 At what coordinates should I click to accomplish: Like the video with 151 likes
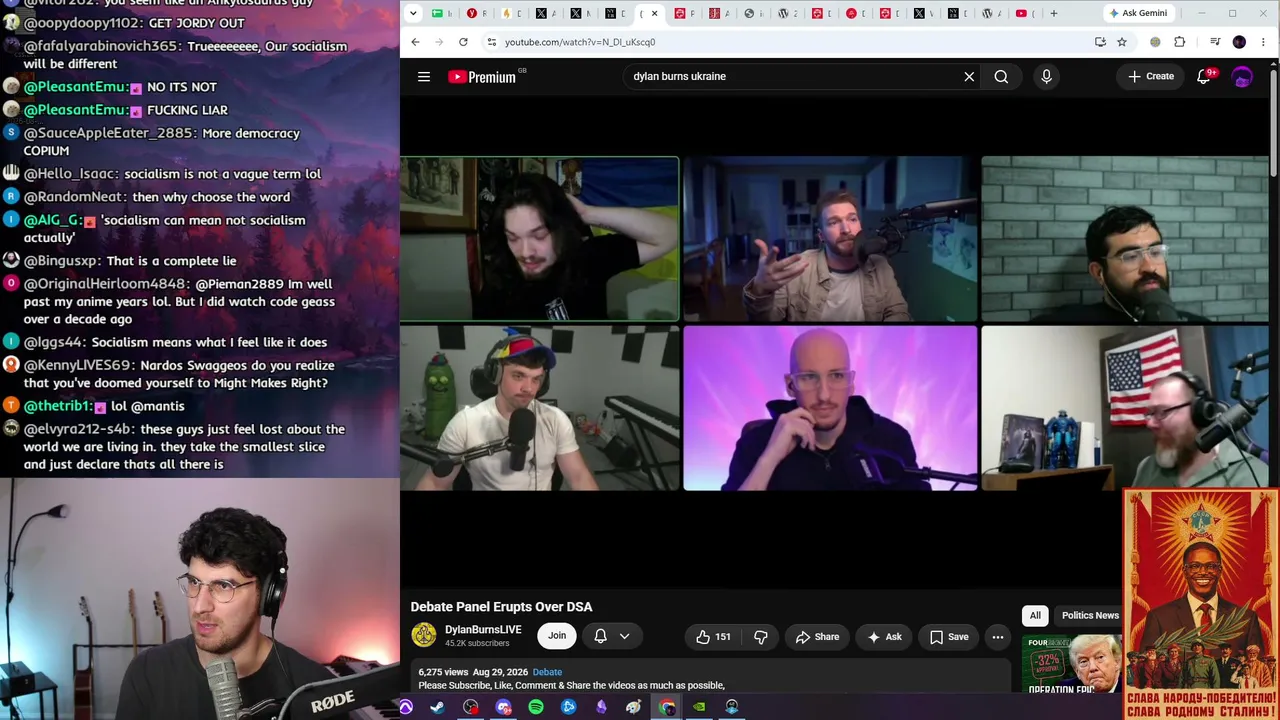[713, 637]
